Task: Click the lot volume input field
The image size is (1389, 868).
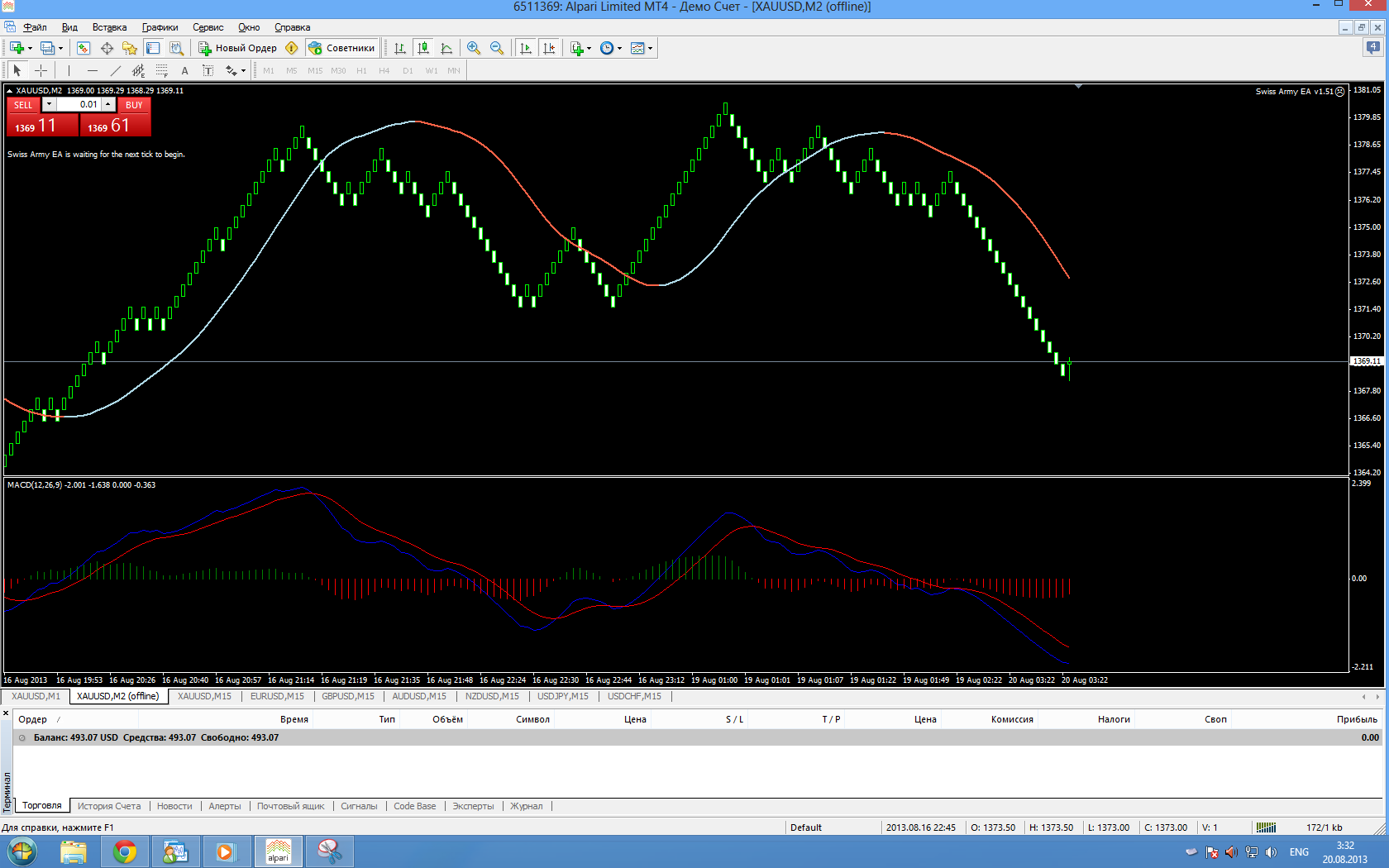Action: tap(79, 104)
